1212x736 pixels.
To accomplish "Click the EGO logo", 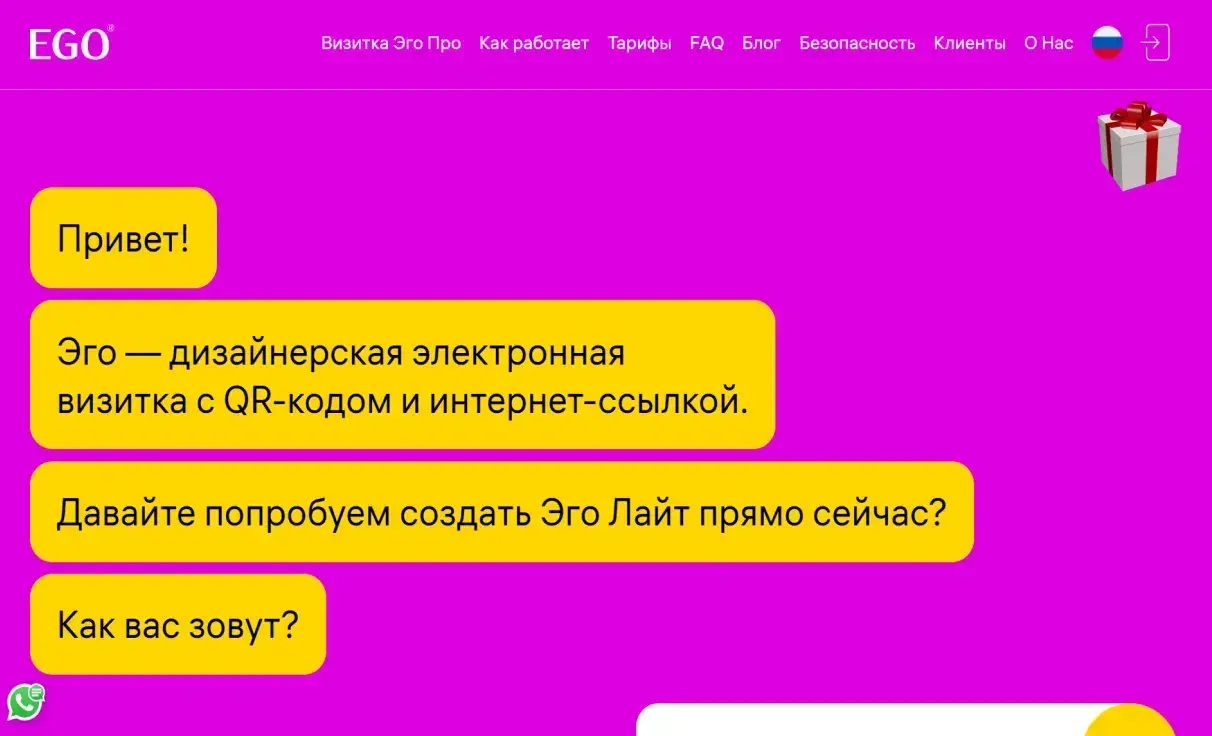I will (x=71, y=44).
